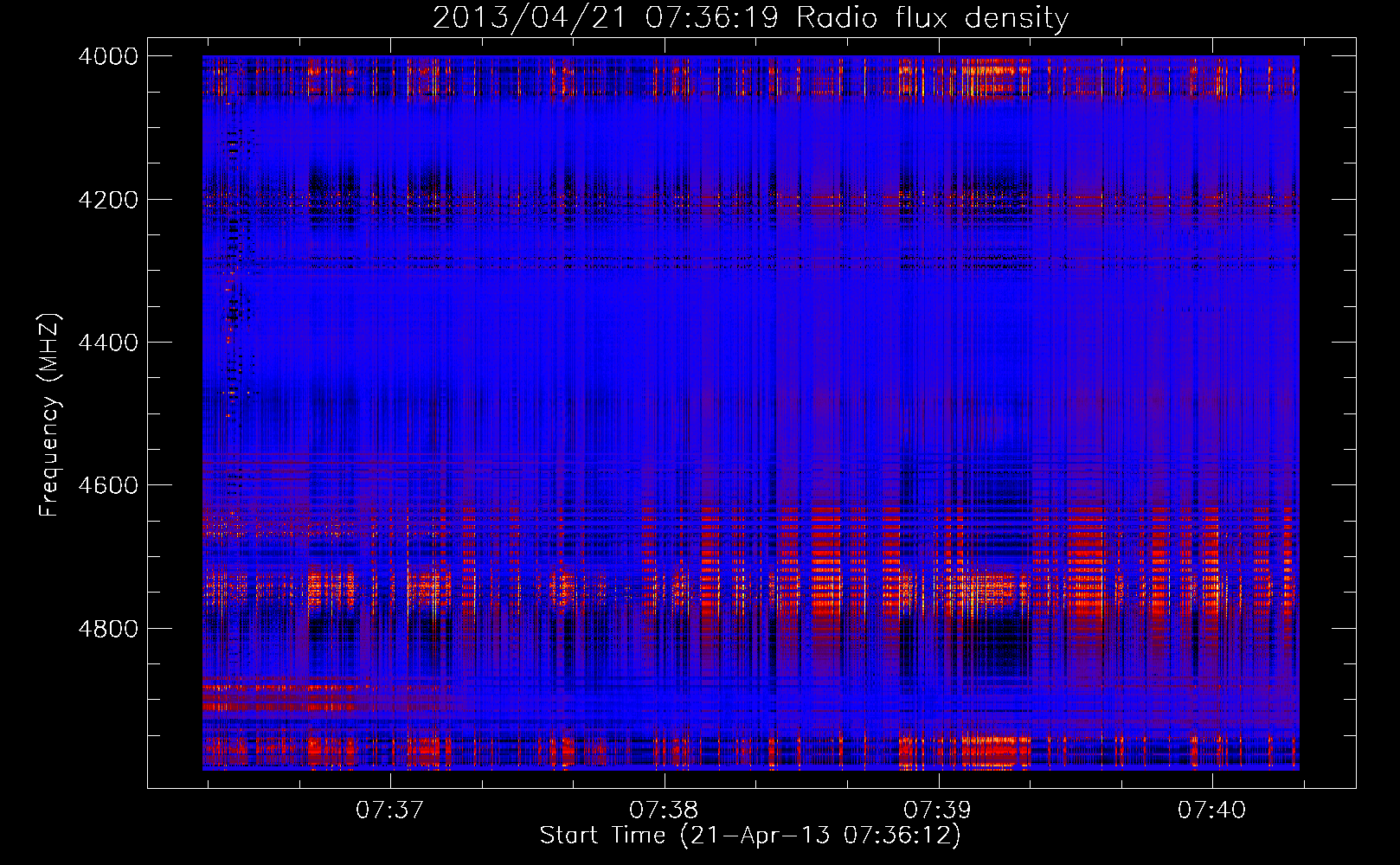
Task: Click the "Start Time (21-Apr-13 07:36:12)" label
Action: tap(751, 836)
